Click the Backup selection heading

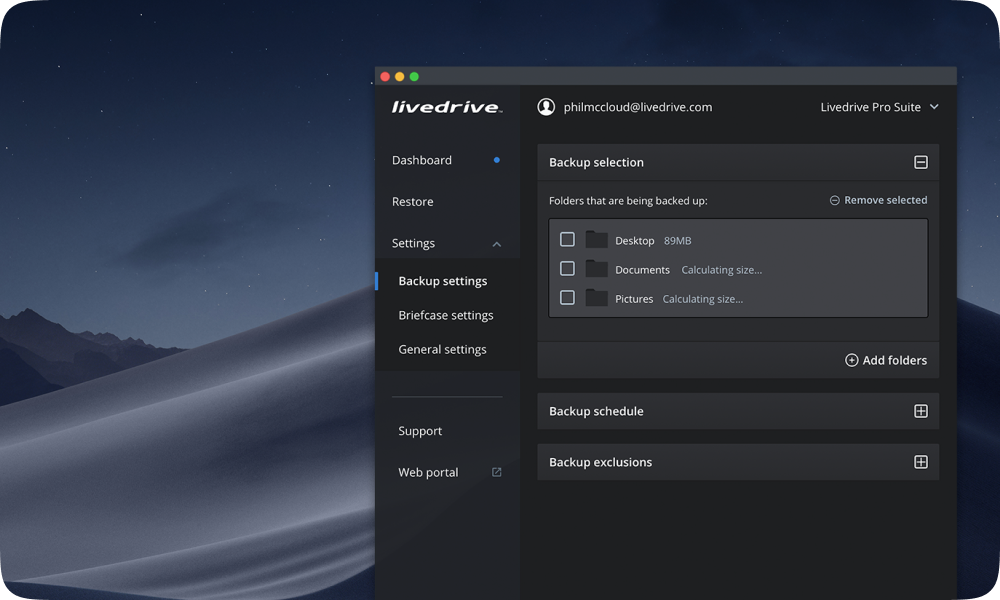596,163
